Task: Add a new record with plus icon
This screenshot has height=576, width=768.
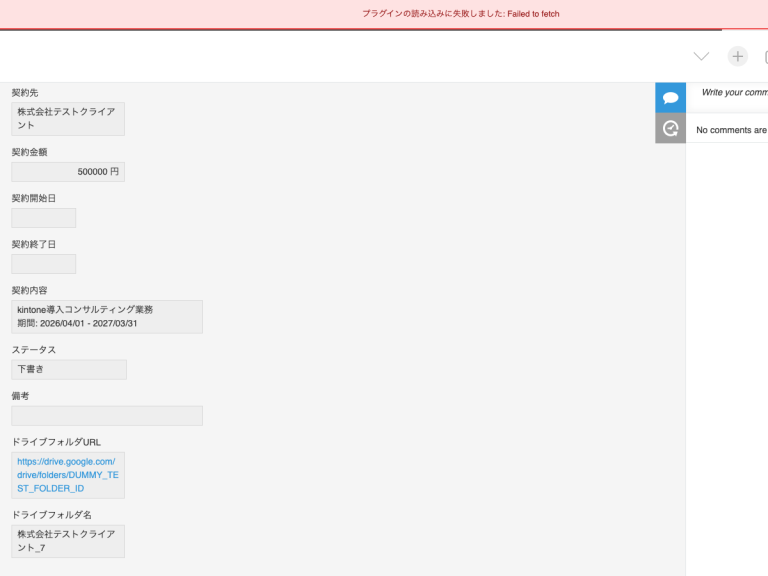Action: 737,56
